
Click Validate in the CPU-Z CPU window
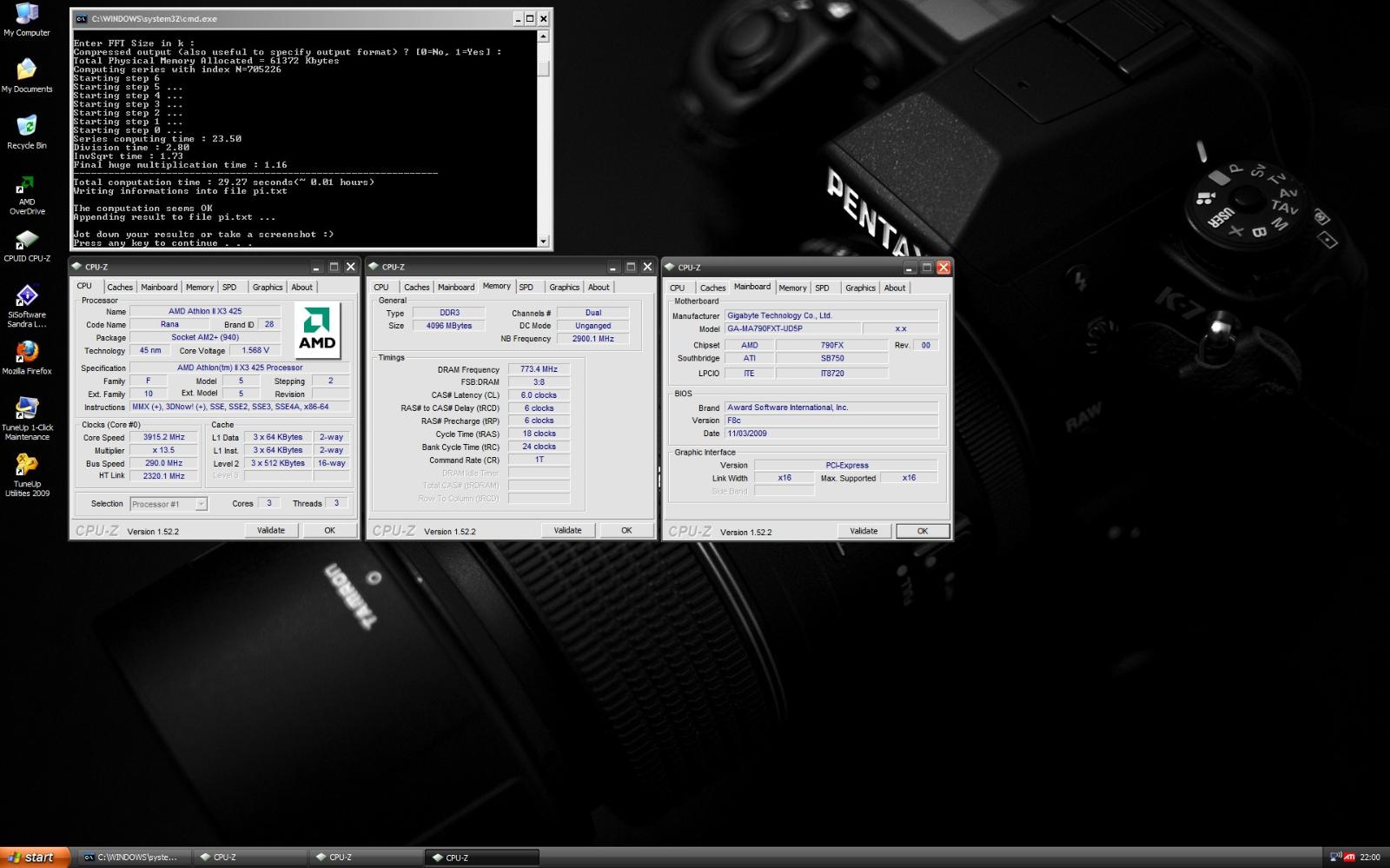pos(271,530)
